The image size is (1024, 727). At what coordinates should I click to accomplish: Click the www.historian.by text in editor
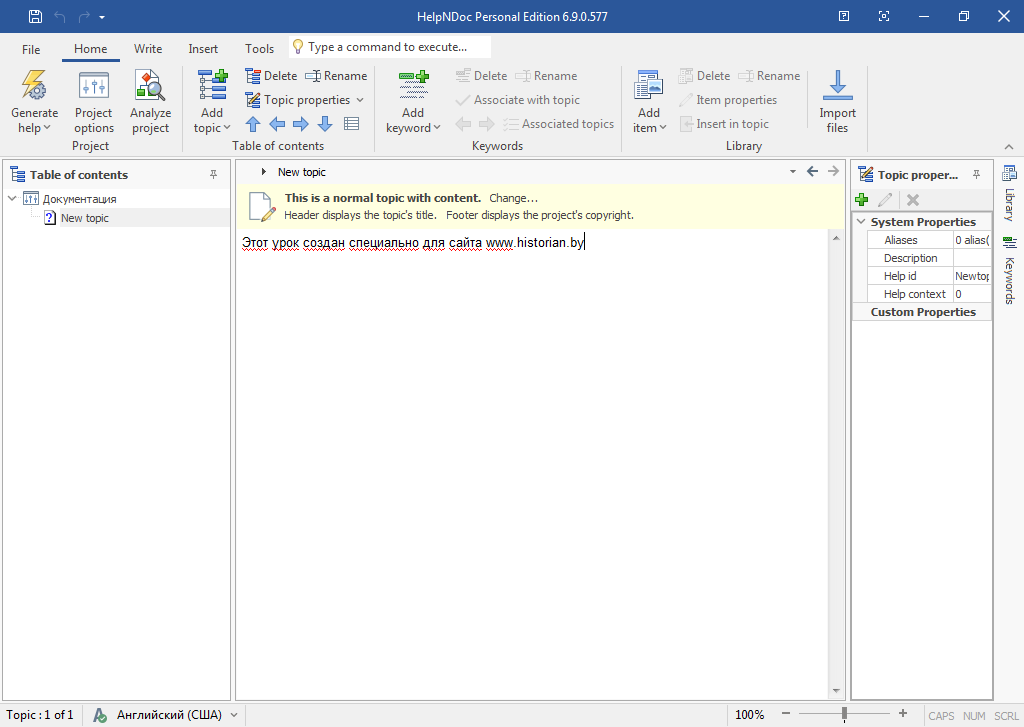535,242
